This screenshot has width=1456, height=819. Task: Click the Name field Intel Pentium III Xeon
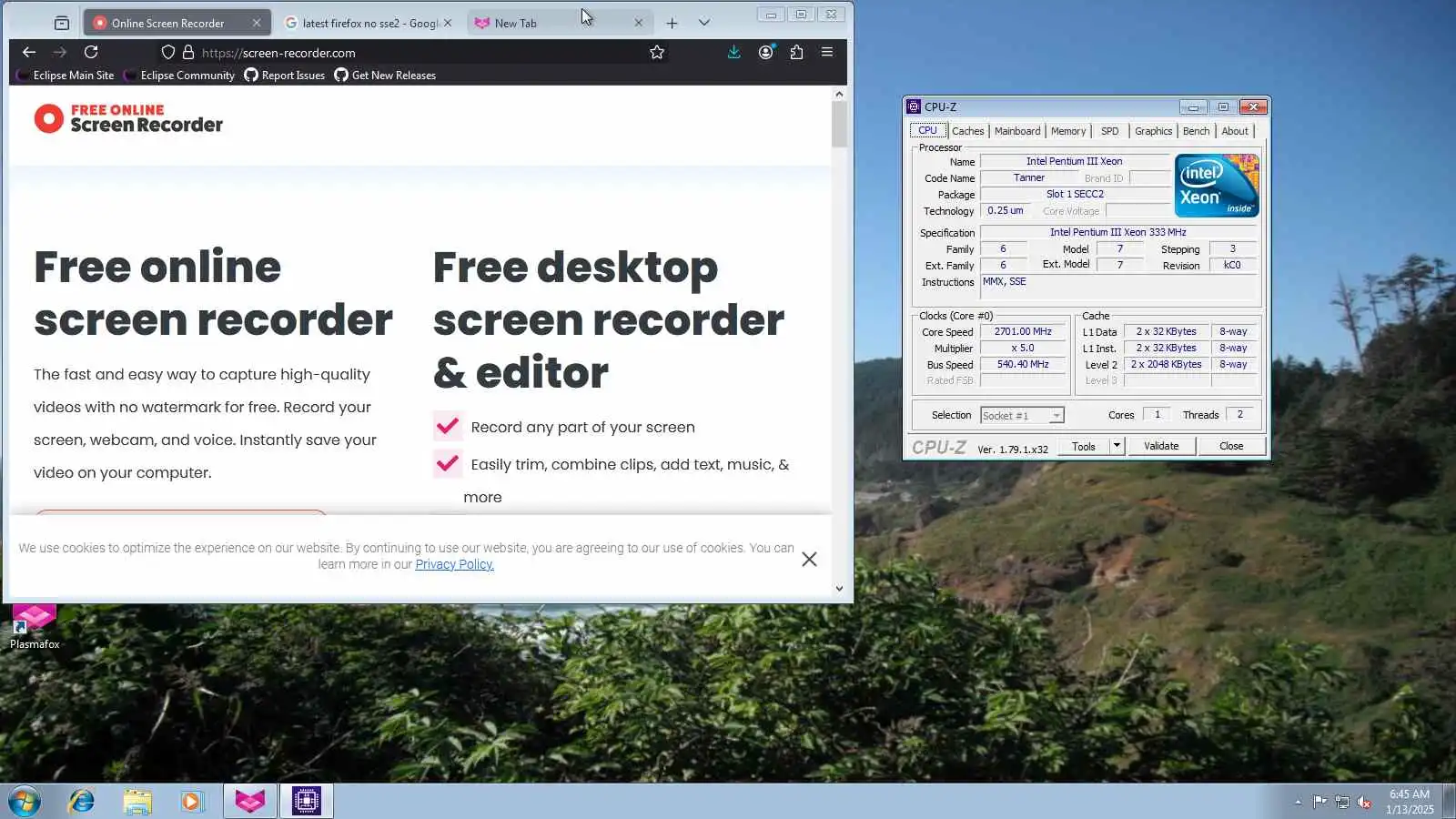point(1075,162)
